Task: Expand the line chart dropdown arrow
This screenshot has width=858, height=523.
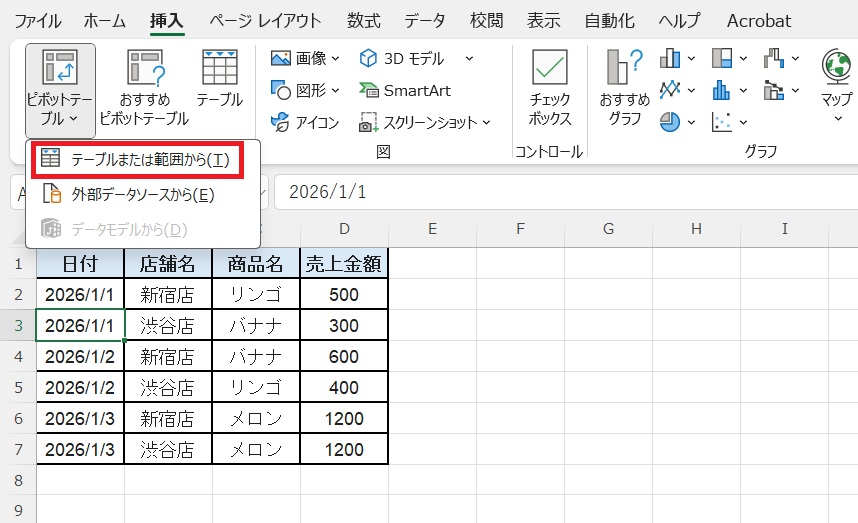Action: coord(691,90)
